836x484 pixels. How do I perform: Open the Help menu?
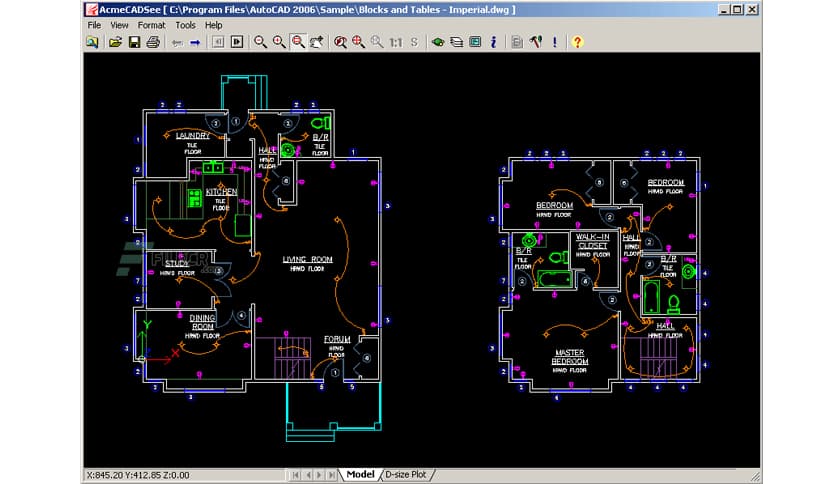point(214,24)
